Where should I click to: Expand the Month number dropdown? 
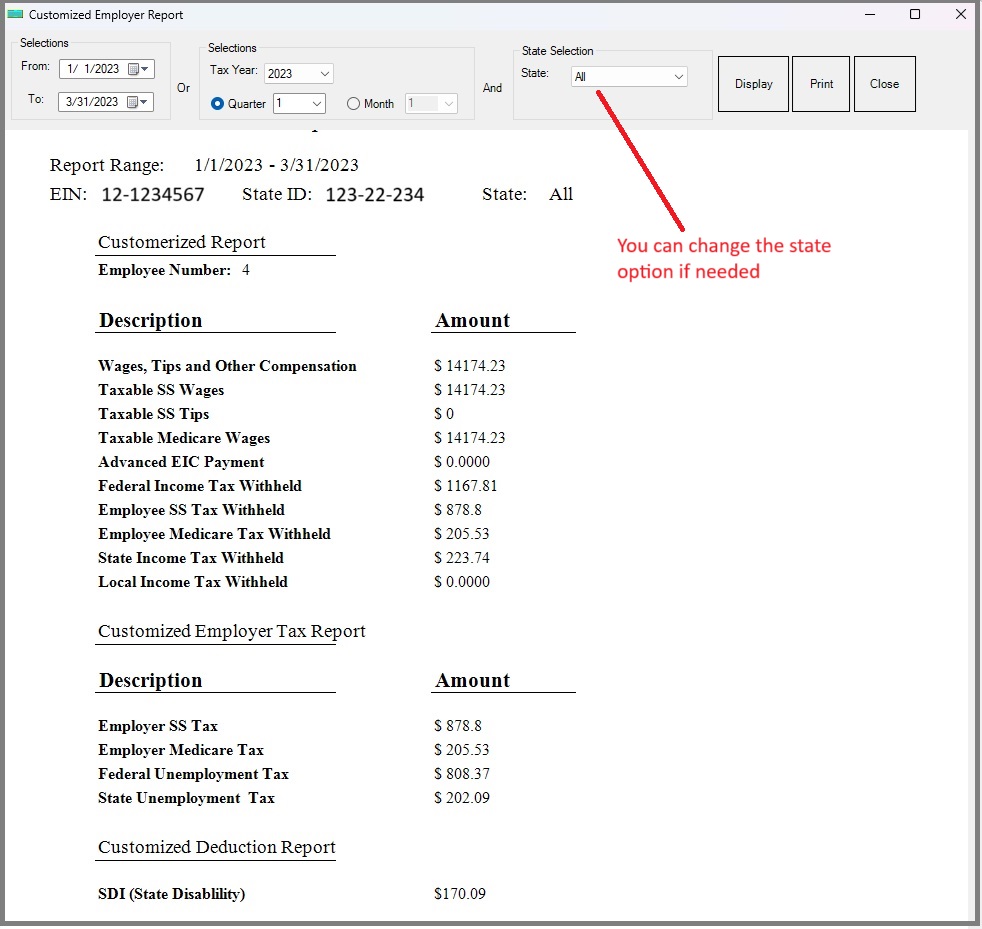click(x=448, y=104)
